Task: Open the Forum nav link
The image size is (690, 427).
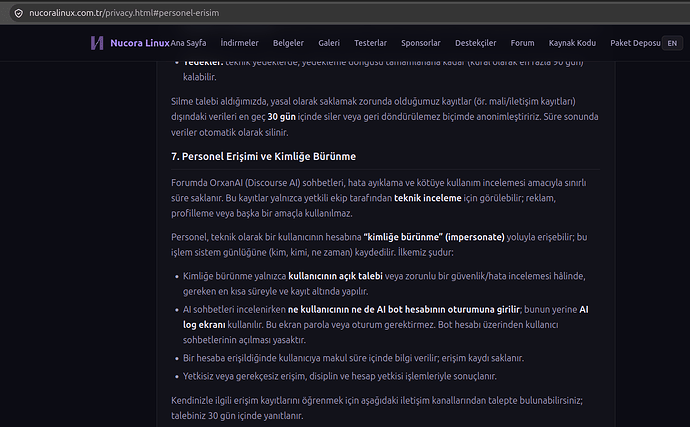Action: click(522, 43)
